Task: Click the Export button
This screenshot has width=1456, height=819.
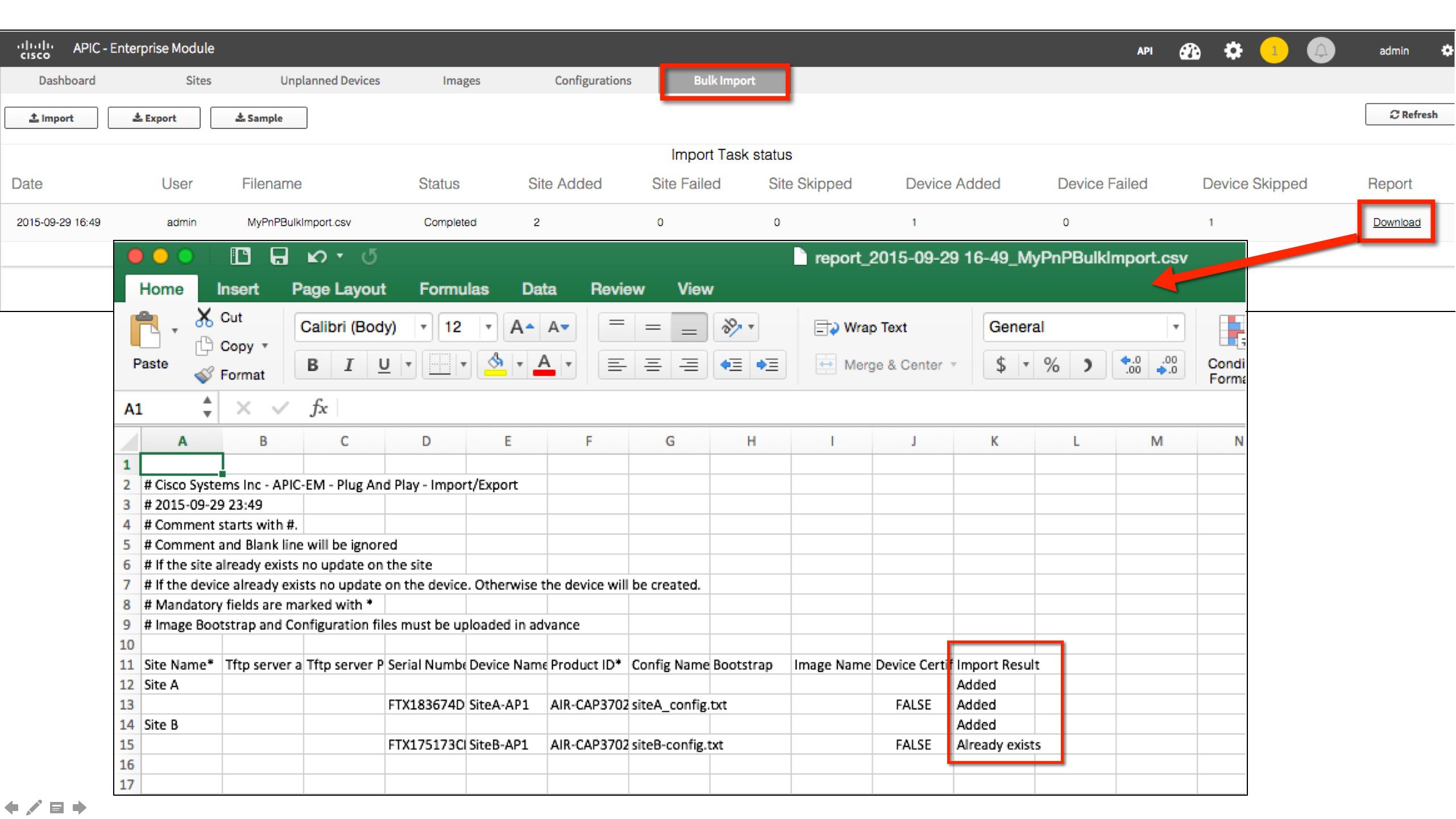Action: click(154, 118)
